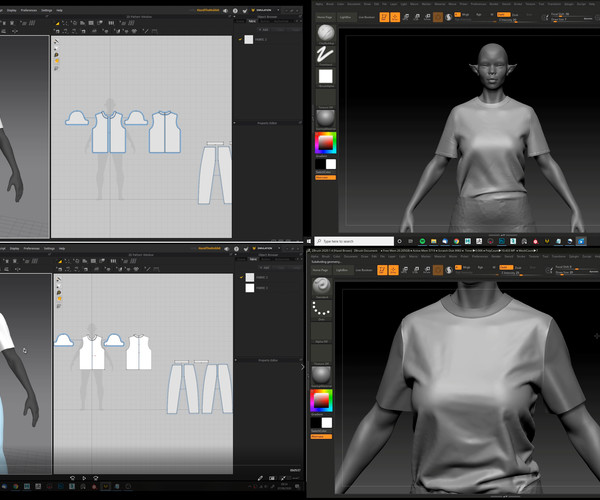Image resolution: width=600 pixels, height=500 pixels.
Task: Pick color in bottom ZBrush color picker
Action: (x=321, y=401)
